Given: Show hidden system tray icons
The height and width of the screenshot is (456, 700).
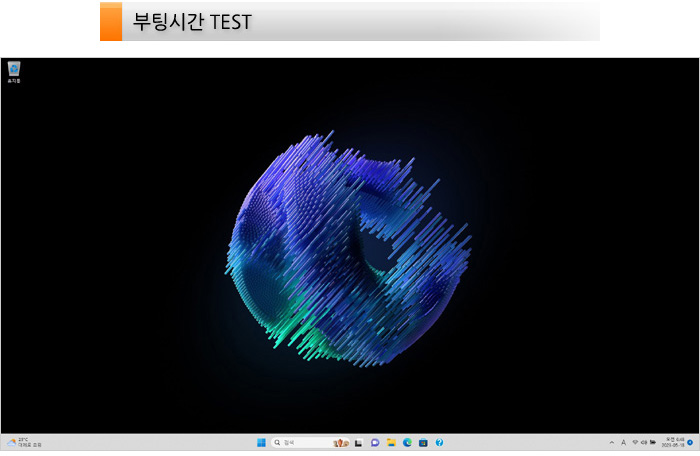Looking at the screenshot, I should point(612,443).
